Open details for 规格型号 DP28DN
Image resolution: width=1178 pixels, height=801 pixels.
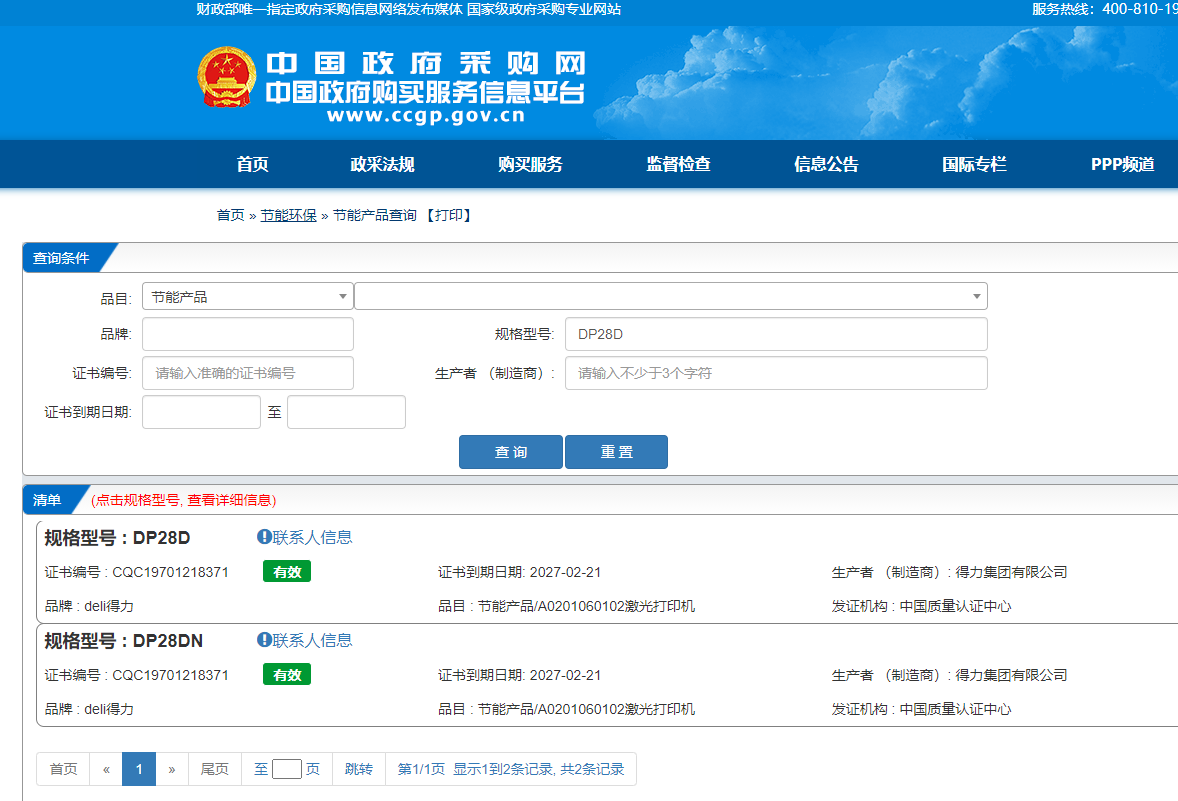coord(124,641)
